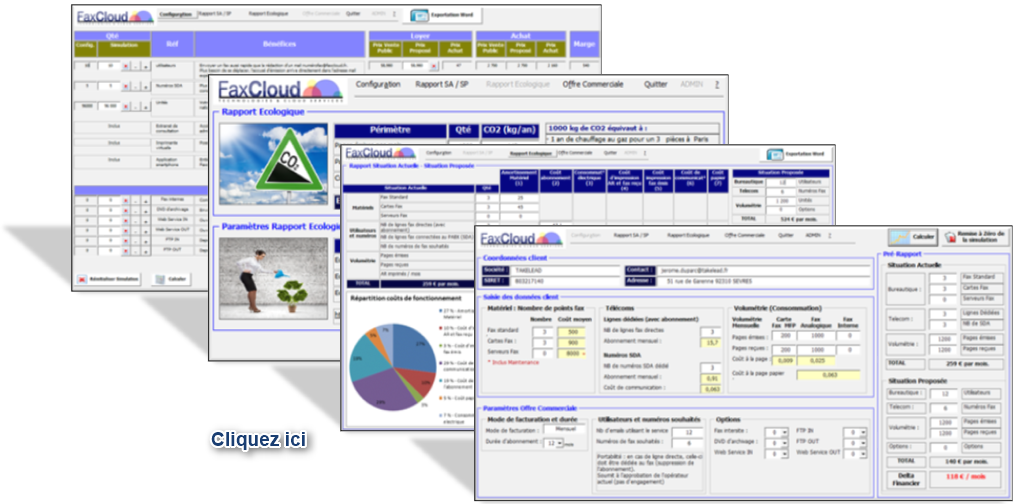Click the Pages émises Fax Analogique field showing 1000
Image resolution: width=1016 pixels, height=504 pixels.
click(816, 336)
